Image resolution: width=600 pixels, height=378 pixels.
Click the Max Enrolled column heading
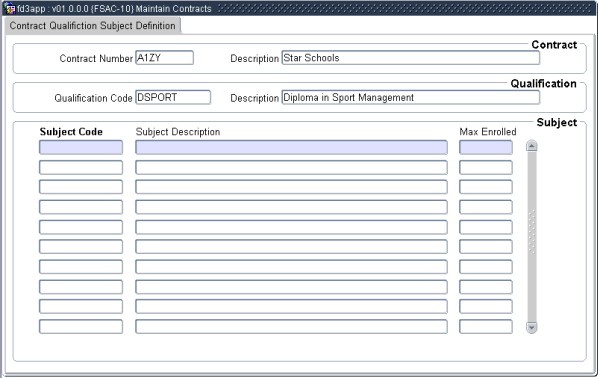coord(488,132)
